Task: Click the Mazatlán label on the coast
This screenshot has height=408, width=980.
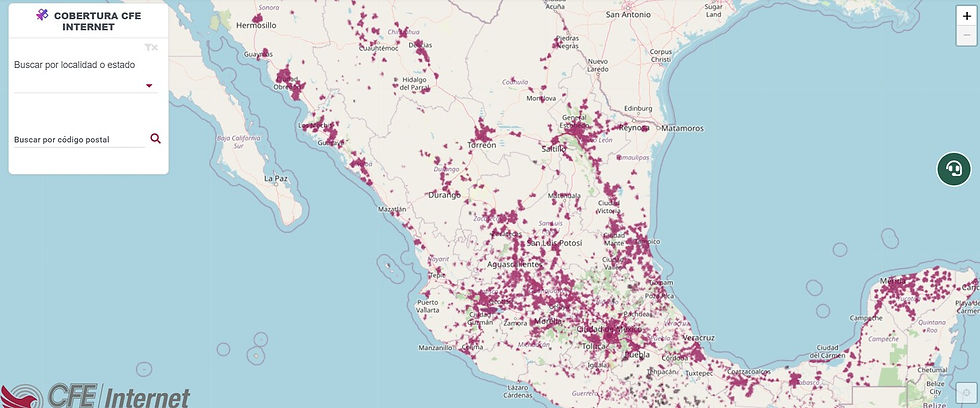Action: pos(392,209)
